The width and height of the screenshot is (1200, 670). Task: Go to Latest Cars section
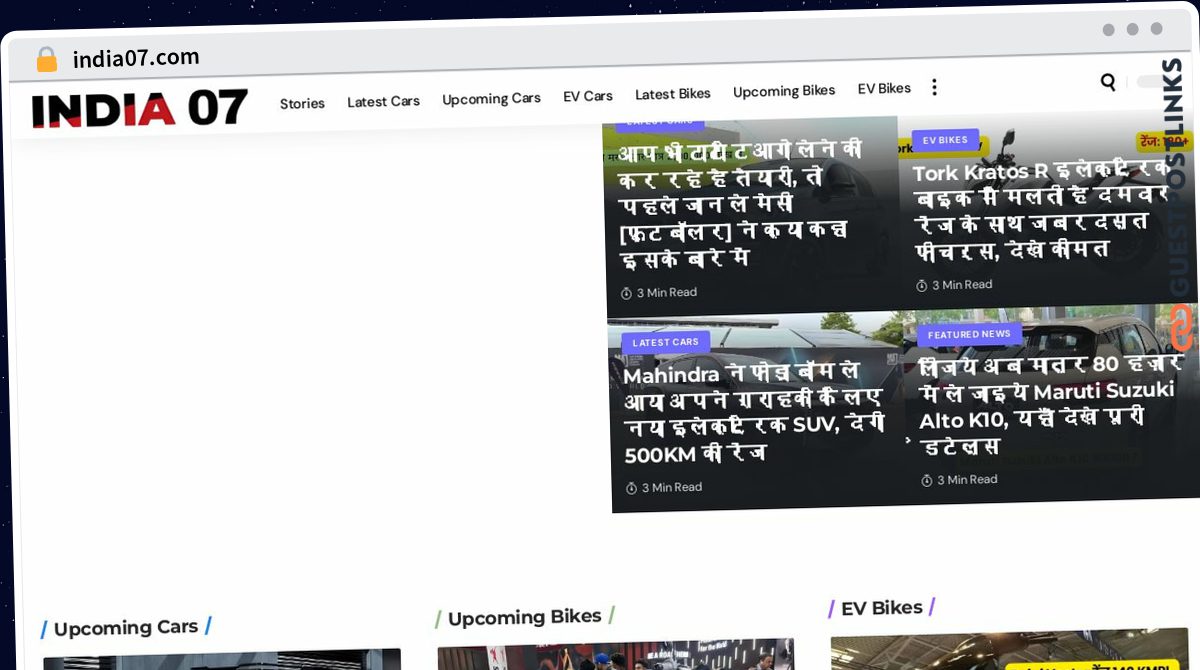coord(383,101)
